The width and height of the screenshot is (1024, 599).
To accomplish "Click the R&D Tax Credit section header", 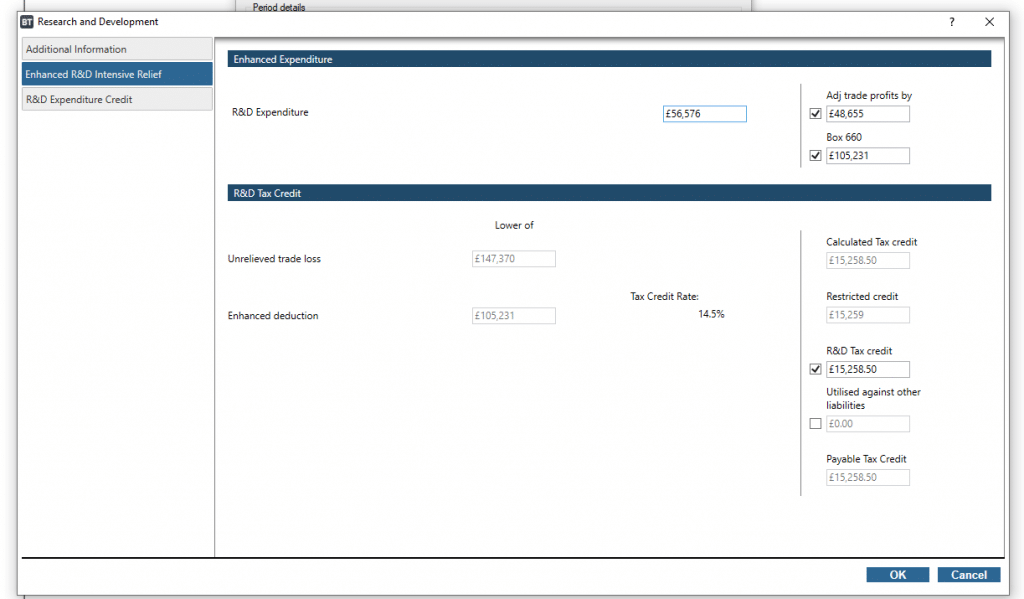I will [x=609, y=193].
